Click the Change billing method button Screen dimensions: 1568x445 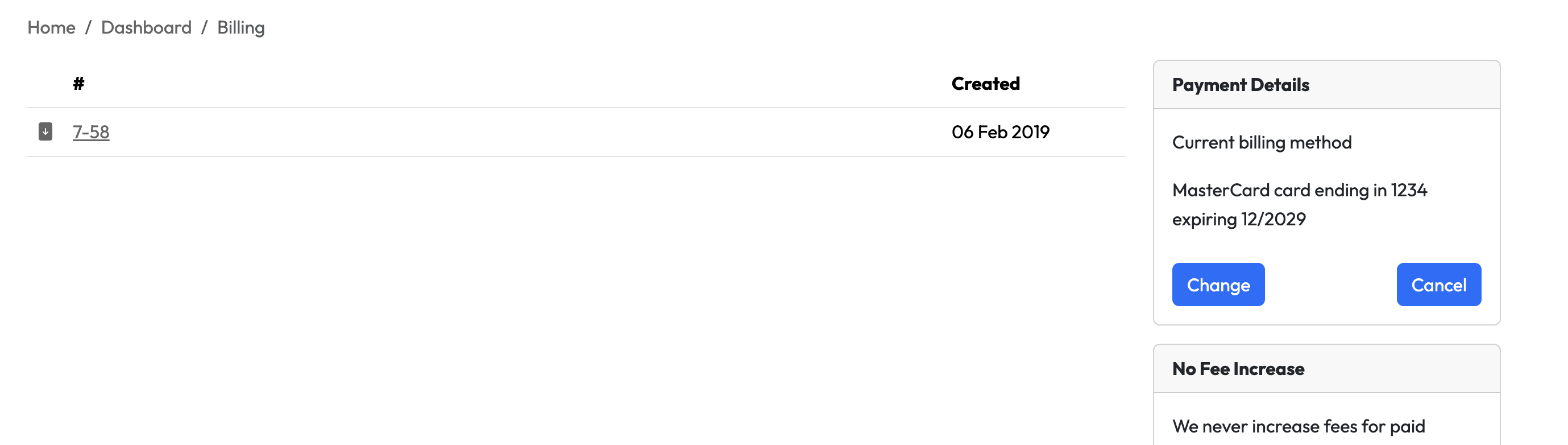point(1217,285)
